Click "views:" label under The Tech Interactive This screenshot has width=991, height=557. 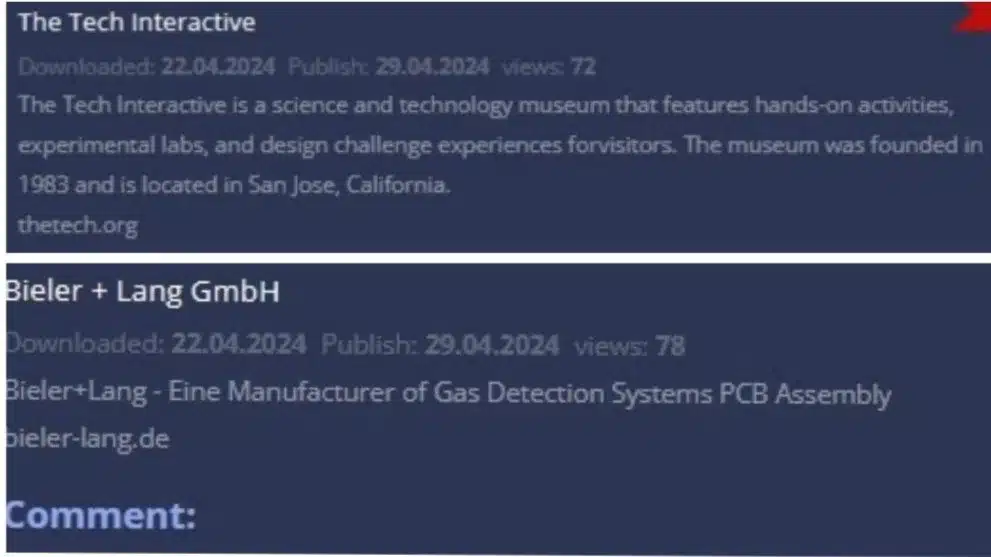click(533, 68)
